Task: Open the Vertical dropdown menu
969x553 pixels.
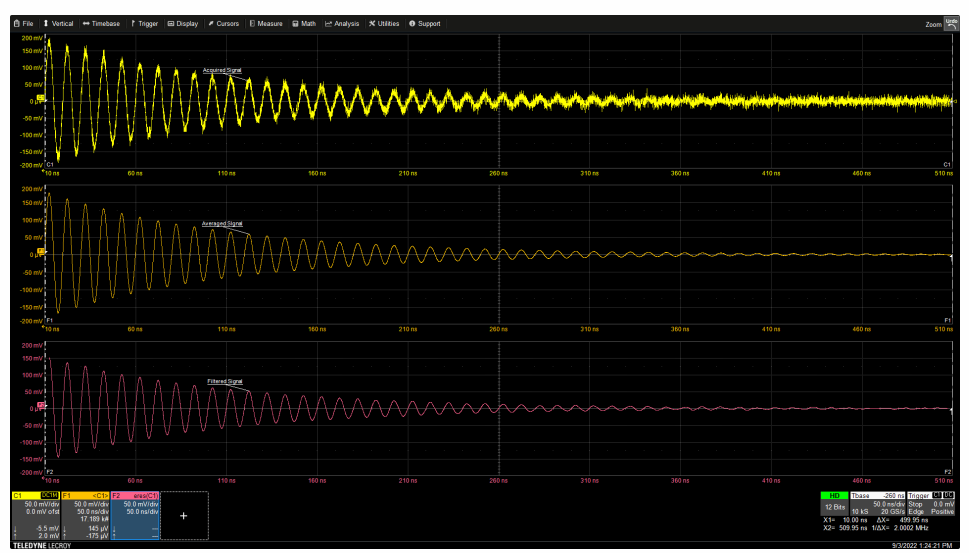Action: point(58,23)
